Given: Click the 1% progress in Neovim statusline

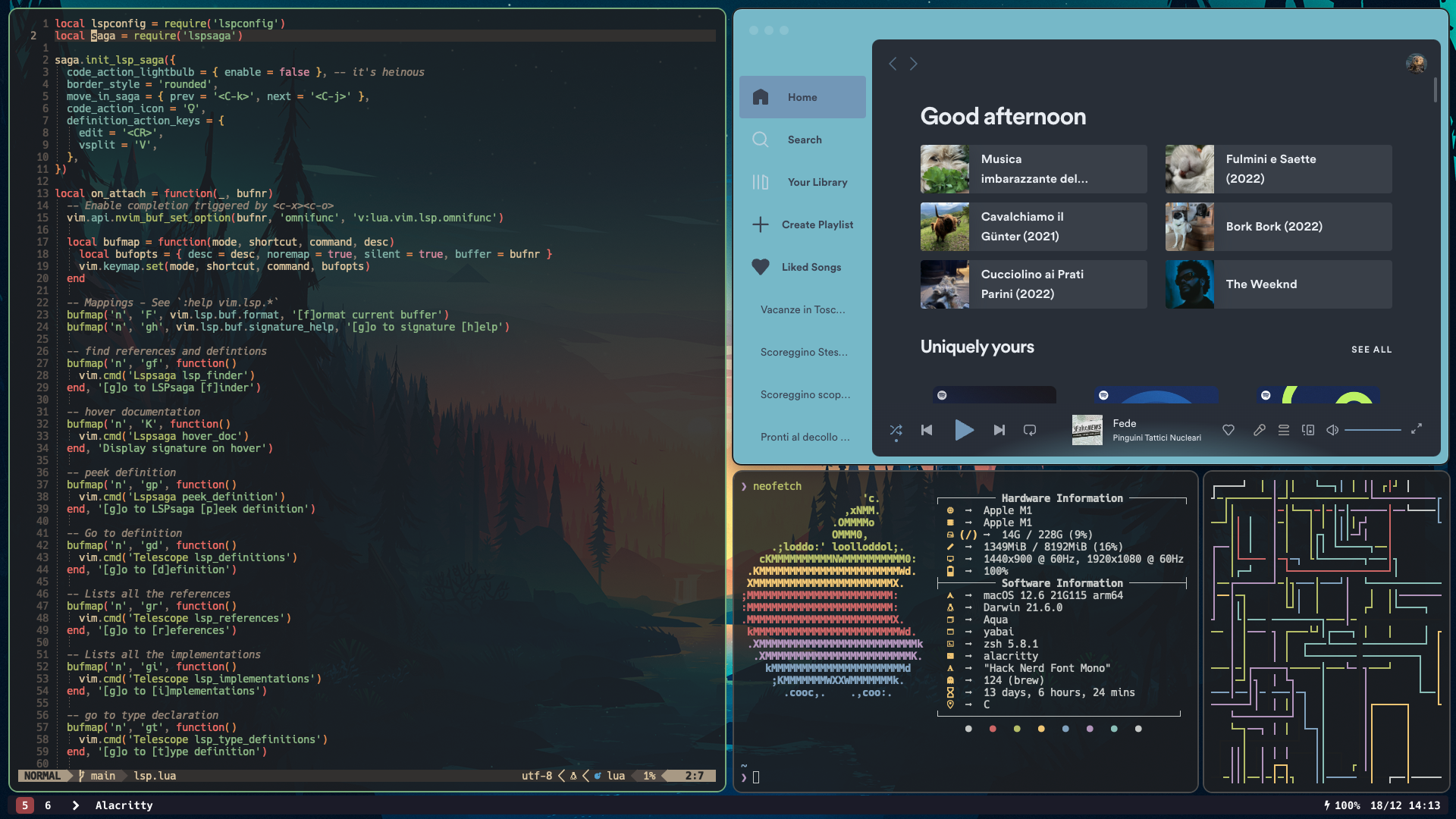Looking at the screenshot, I should (x=649, y=776).
